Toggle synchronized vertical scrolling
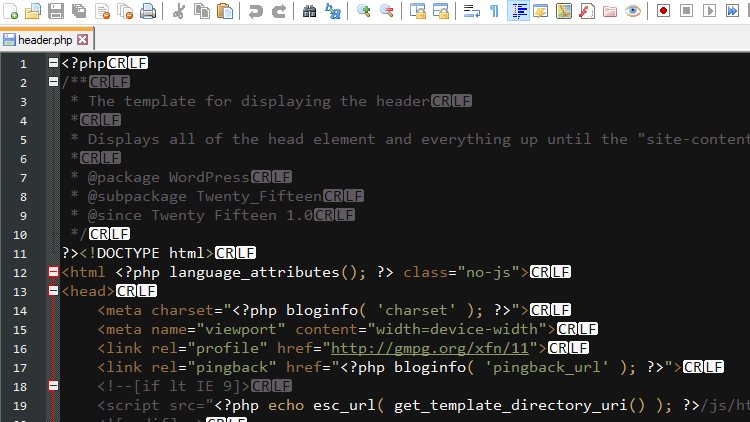Viewport: 750px width, 422px height. pos(418,11)
